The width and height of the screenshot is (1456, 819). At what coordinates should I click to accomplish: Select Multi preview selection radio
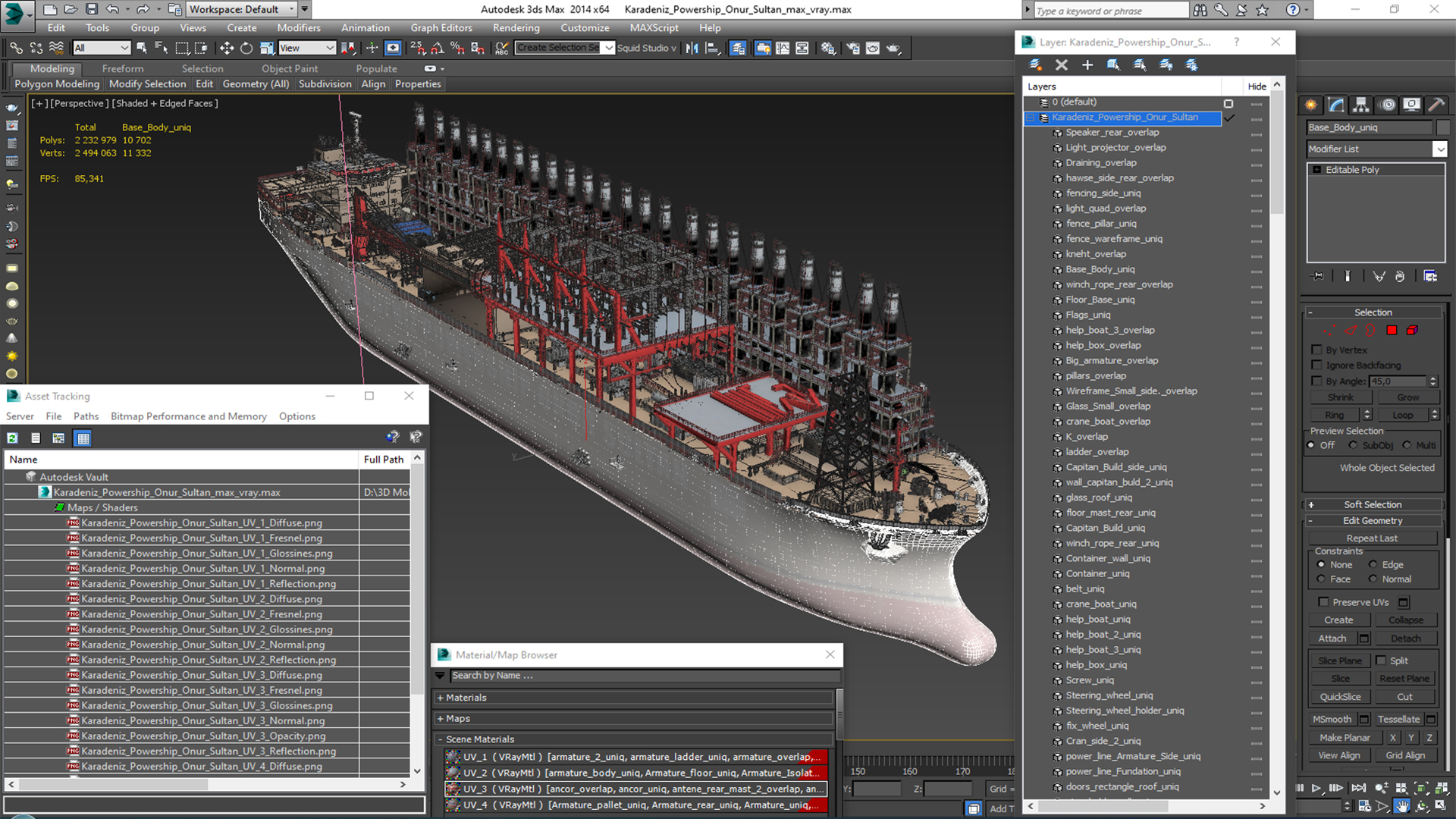[x=1407, y=445]
